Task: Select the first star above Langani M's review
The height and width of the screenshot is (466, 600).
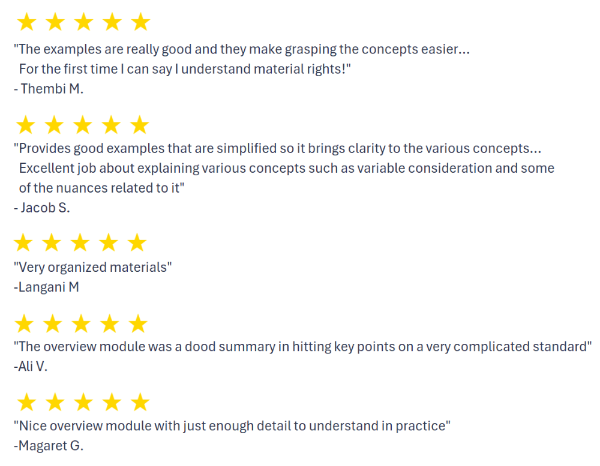Action: [23, 243]
